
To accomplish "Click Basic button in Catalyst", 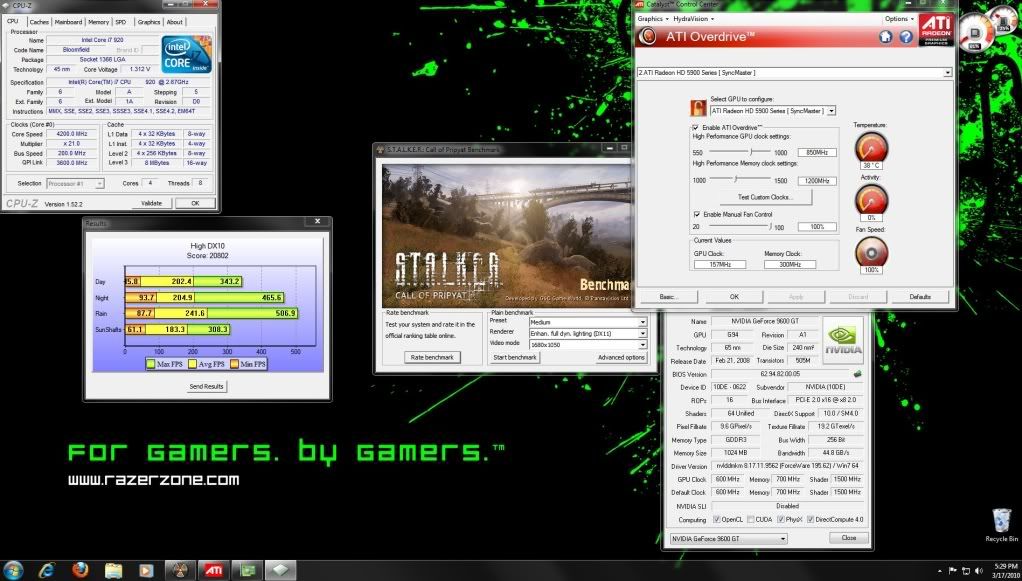I will click(x=669, y=297).
